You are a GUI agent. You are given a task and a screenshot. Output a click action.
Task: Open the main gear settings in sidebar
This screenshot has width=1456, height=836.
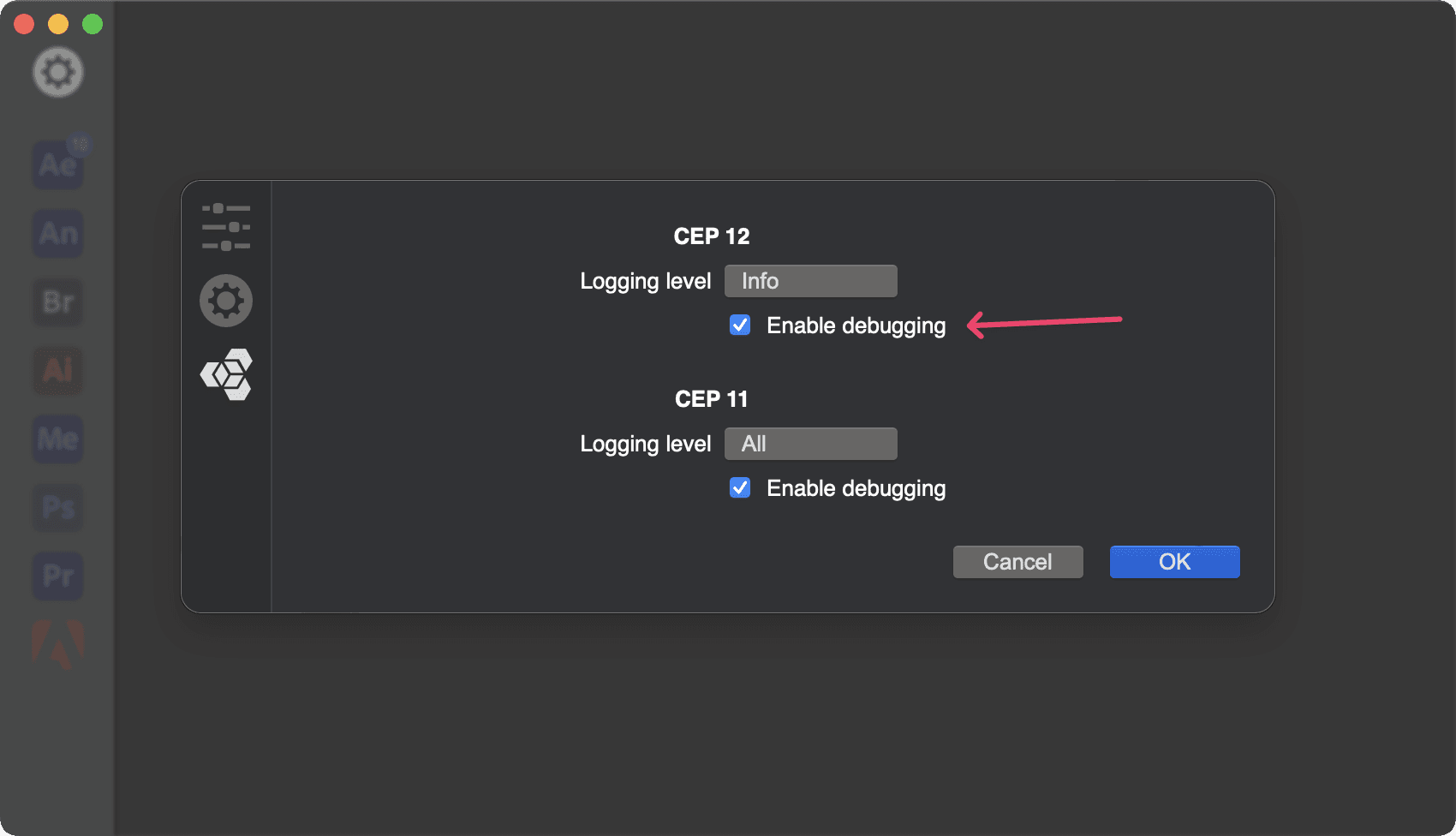[x=58, y=72]
